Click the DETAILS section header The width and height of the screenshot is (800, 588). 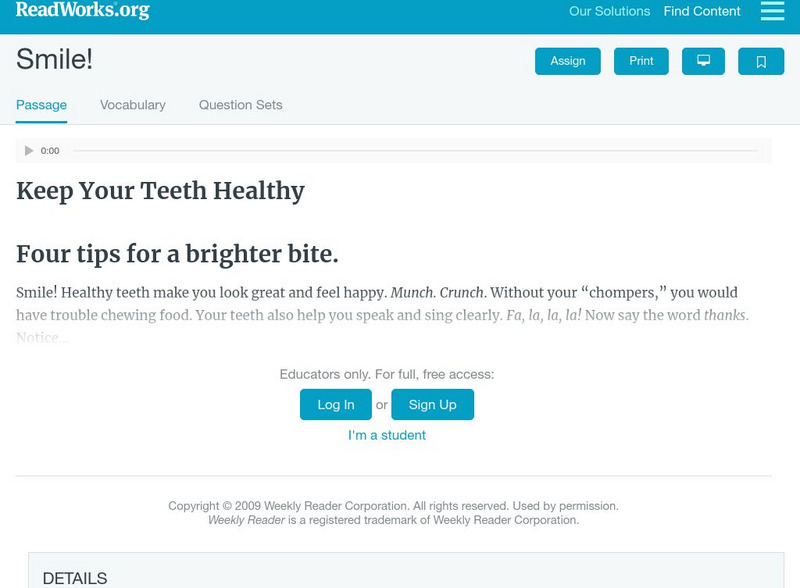pyautogui.click(x=75, y=578)
